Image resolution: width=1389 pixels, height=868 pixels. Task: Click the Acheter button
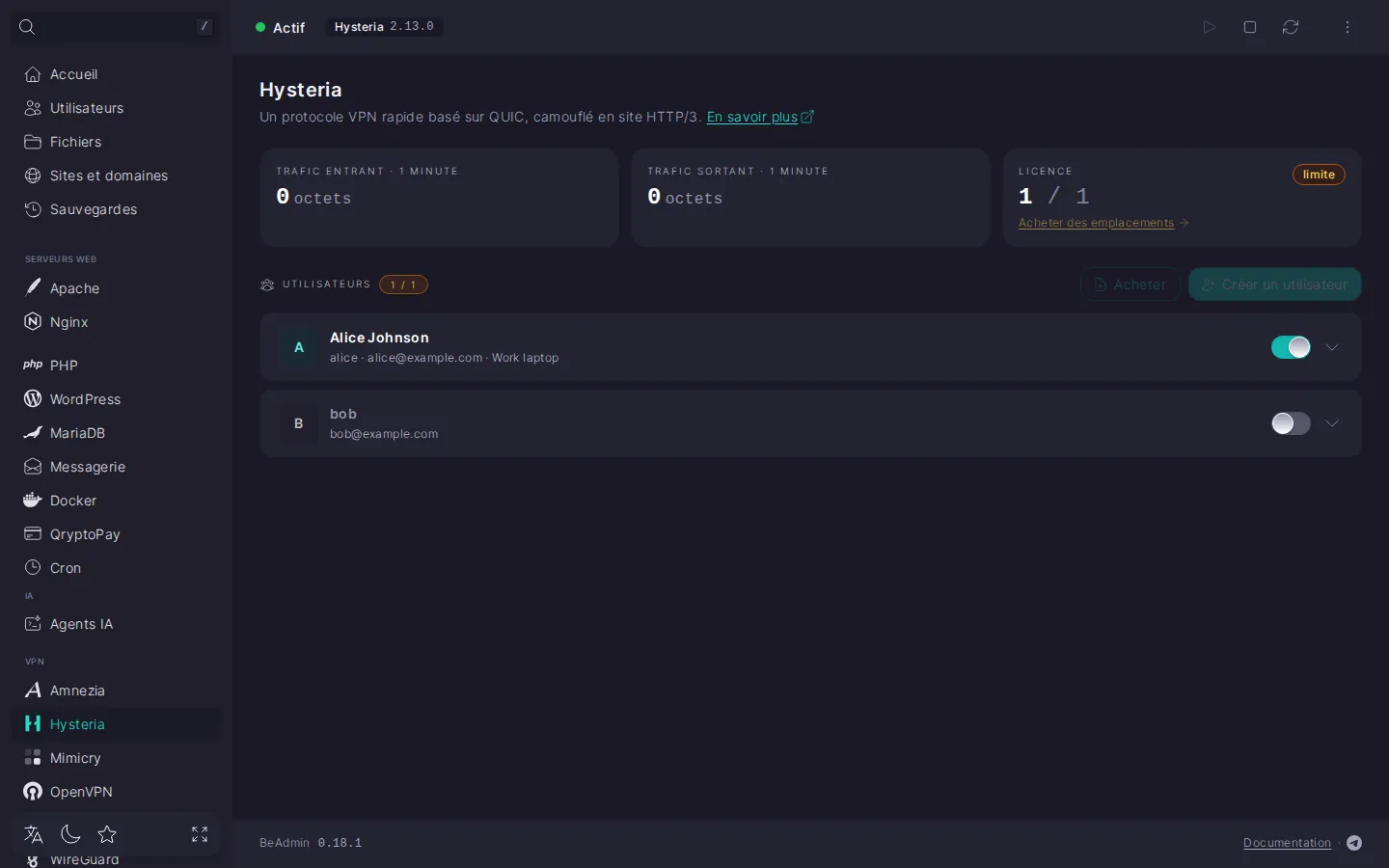click(x=1130, y=285)
